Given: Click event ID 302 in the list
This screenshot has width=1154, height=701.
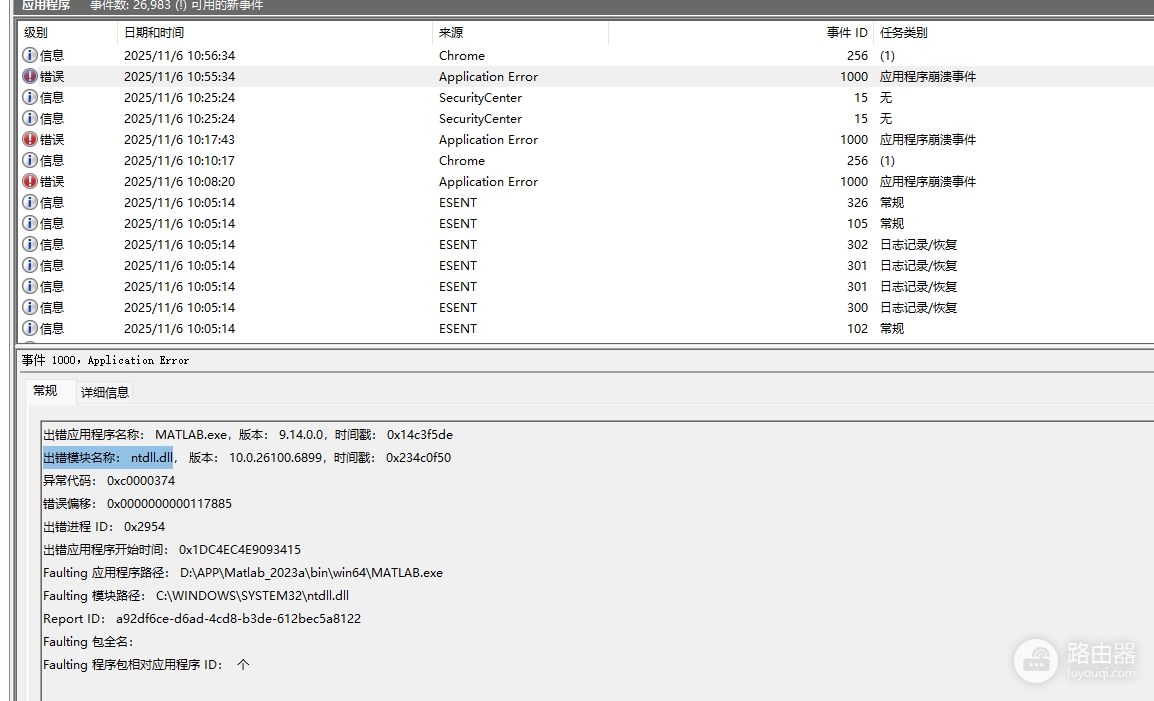Looking at the screenshot, I should pos(857,244).
